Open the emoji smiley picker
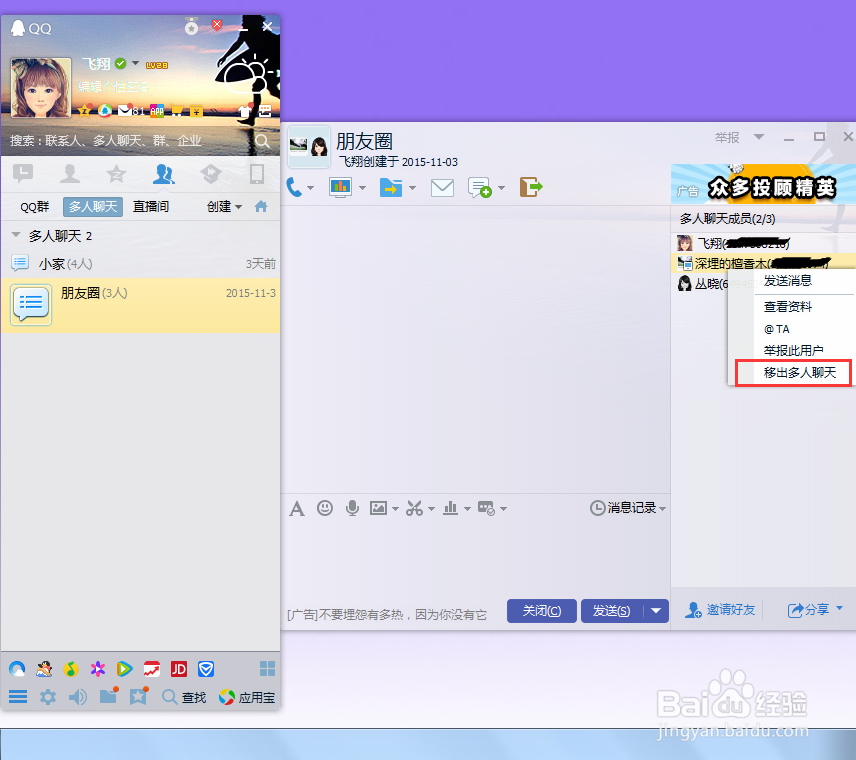 [325, 508]
